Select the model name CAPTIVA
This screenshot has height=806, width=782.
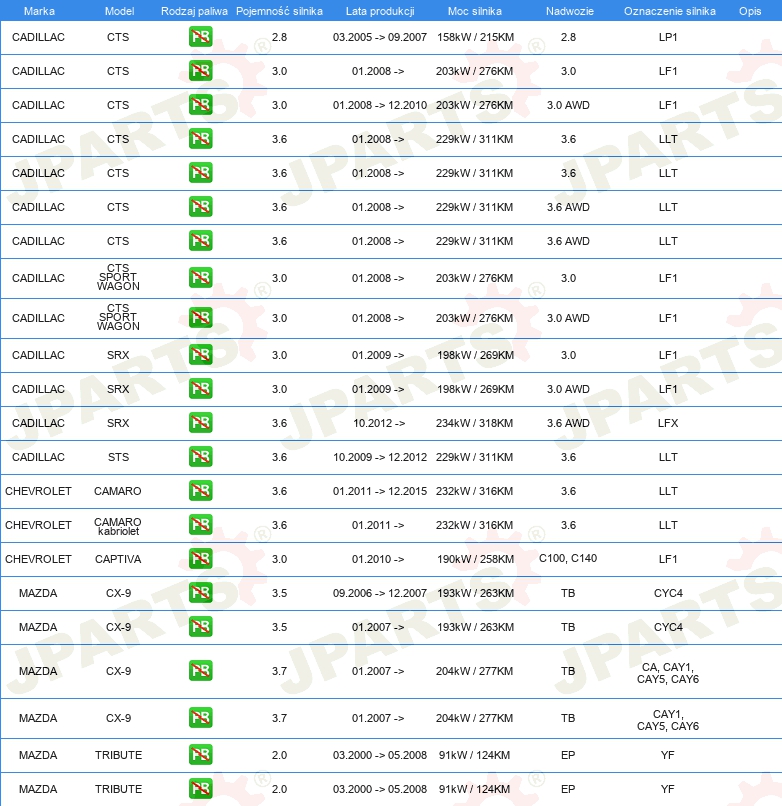tap(118, 559)
